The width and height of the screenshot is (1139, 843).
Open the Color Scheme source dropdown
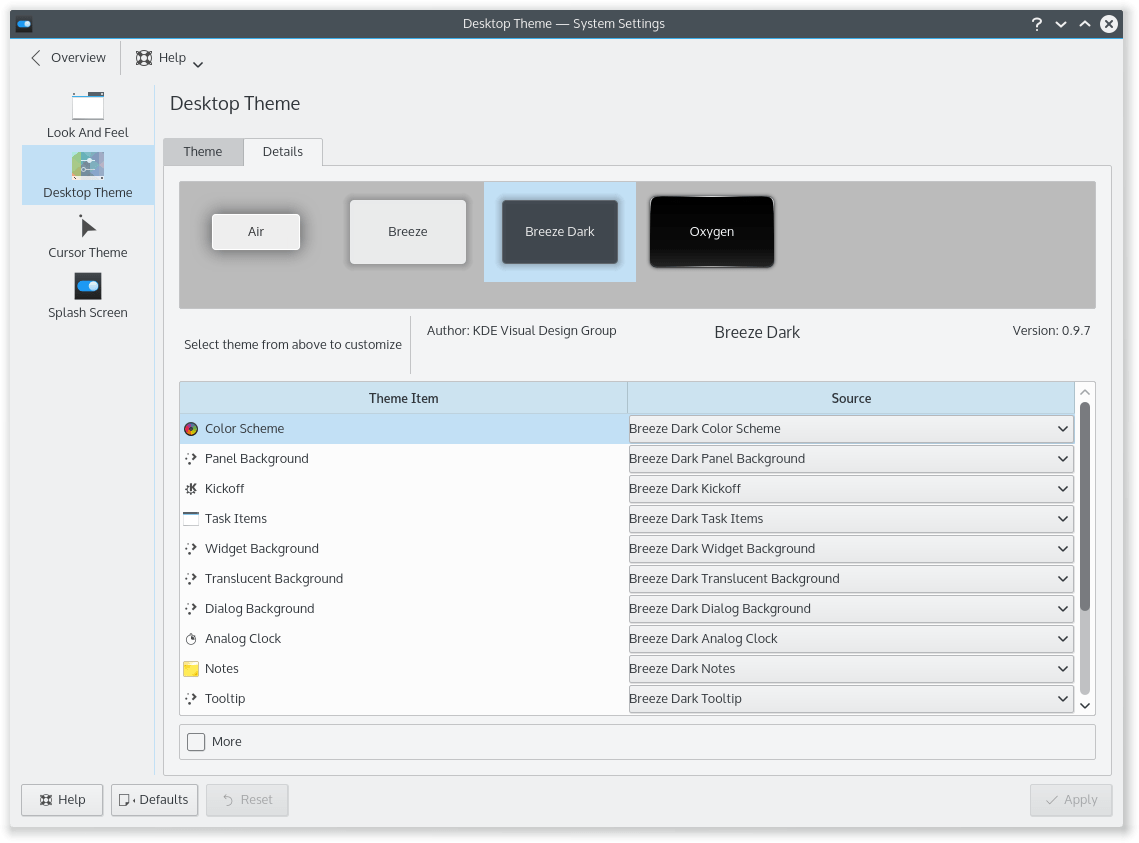[851, 429]
